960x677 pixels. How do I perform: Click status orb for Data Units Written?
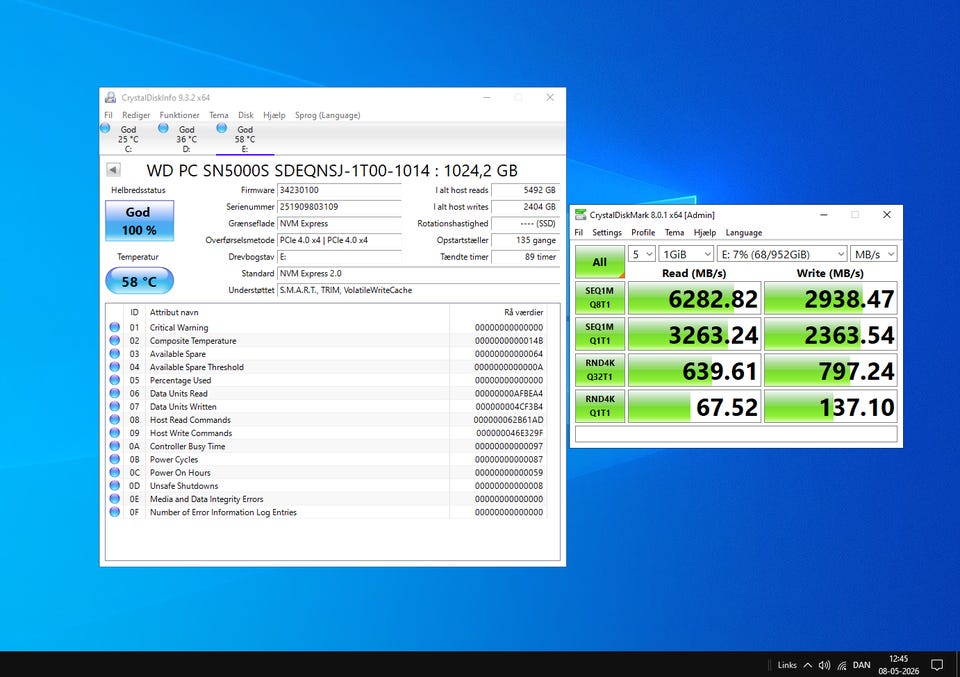(114, 406)
